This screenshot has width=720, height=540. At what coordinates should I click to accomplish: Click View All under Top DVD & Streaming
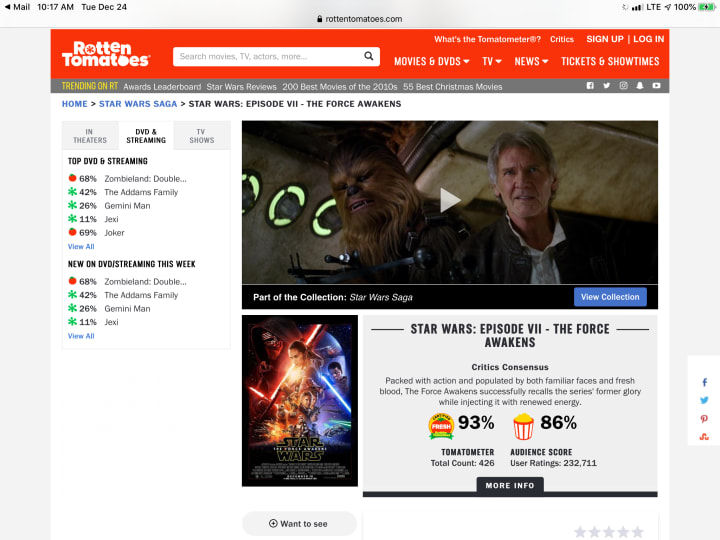click(x=81, y=246)
